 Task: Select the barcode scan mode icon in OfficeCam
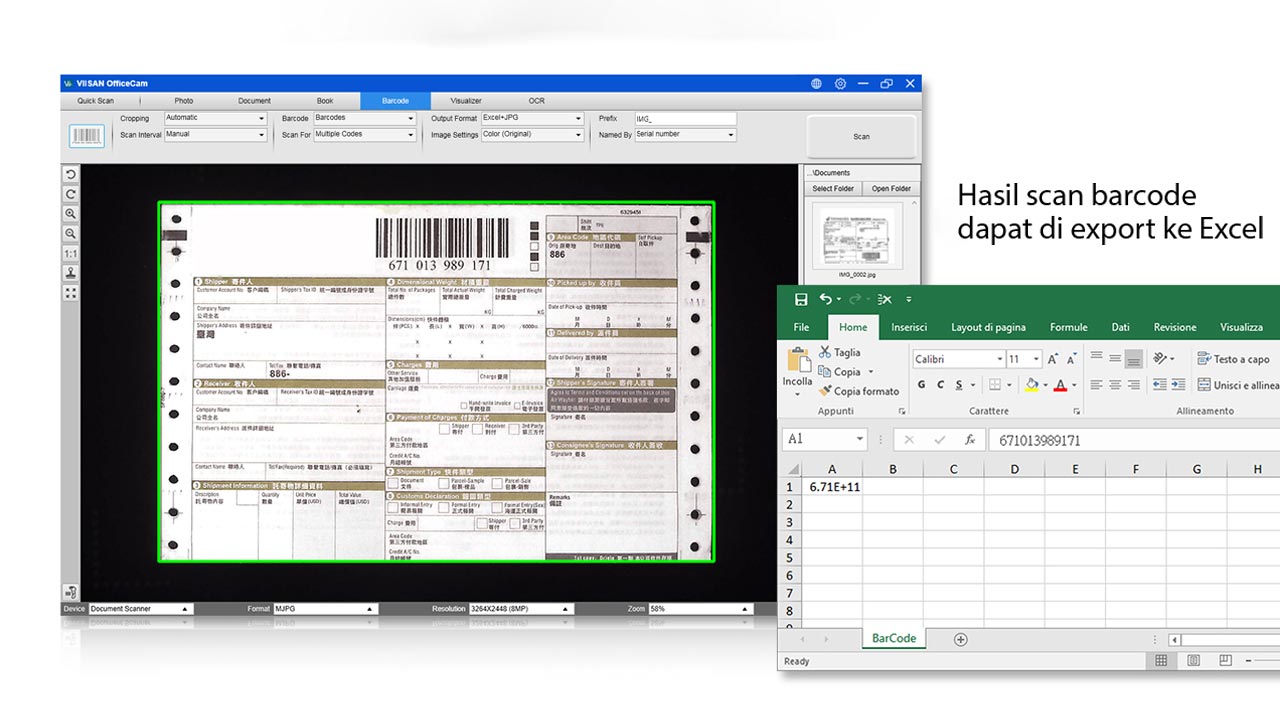86,136
